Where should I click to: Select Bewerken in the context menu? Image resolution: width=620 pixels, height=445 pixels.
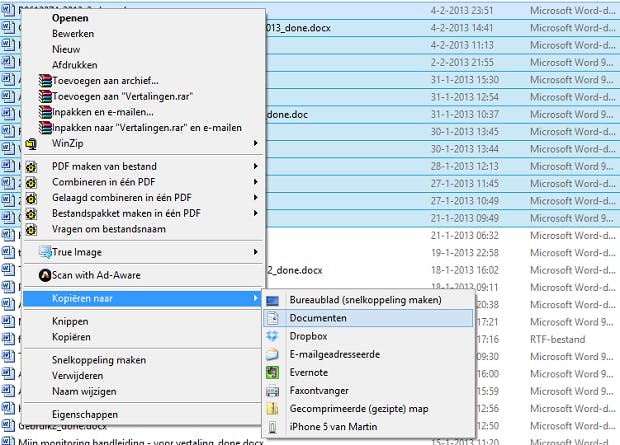click(x=73, y=34)
